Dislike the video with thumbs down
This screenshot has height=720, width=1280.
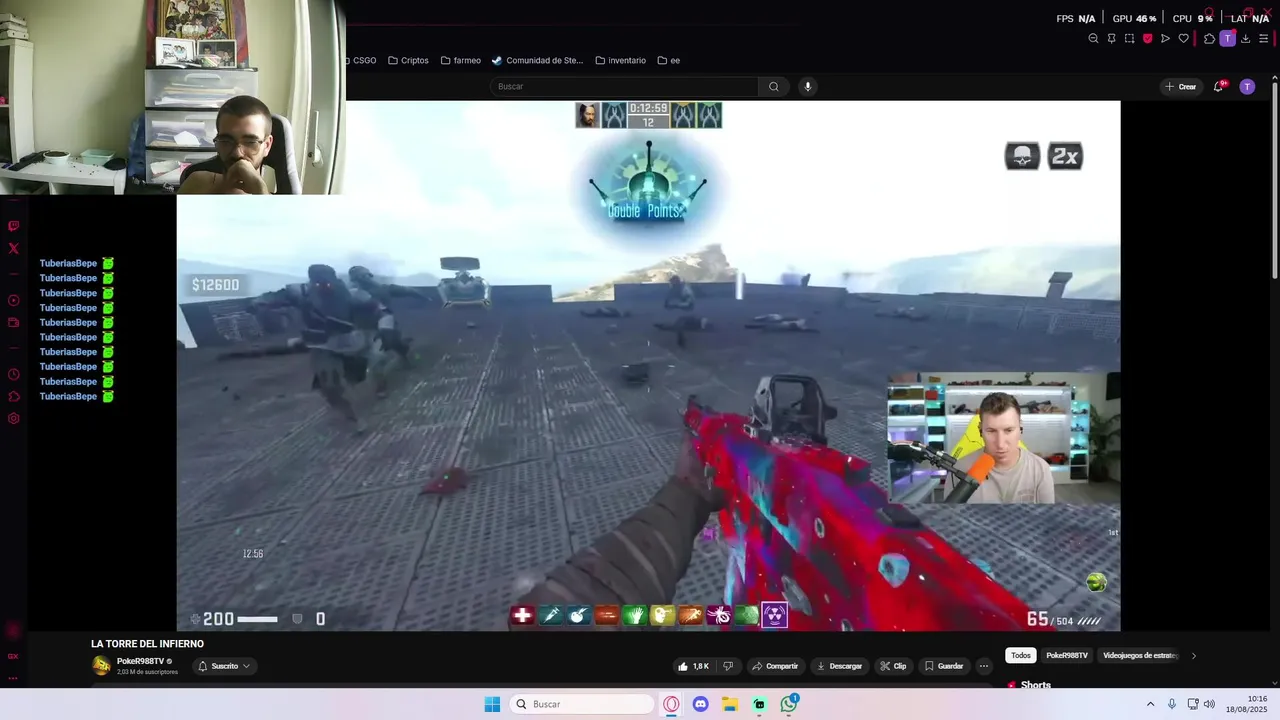point(728,666)
